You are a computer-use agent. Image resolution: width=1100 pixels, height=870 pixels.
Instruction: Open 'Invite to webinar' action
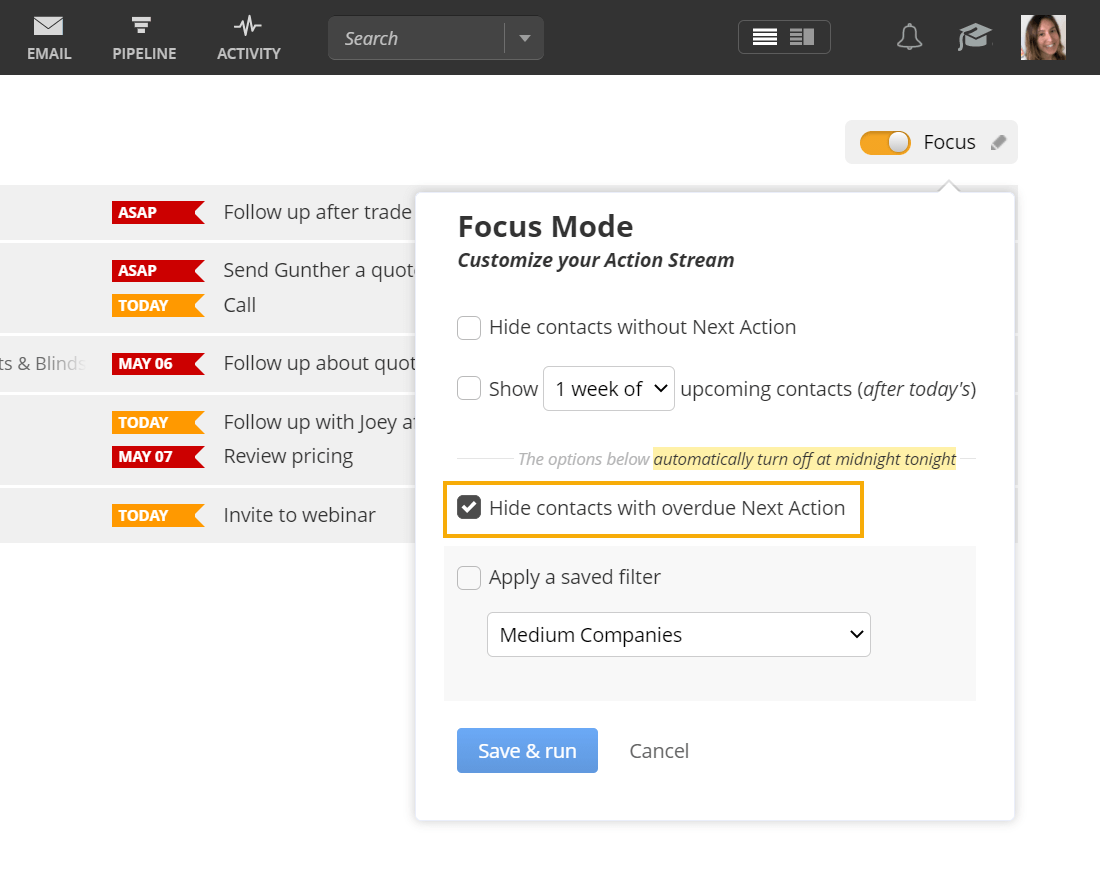click(x=300, y=515)
